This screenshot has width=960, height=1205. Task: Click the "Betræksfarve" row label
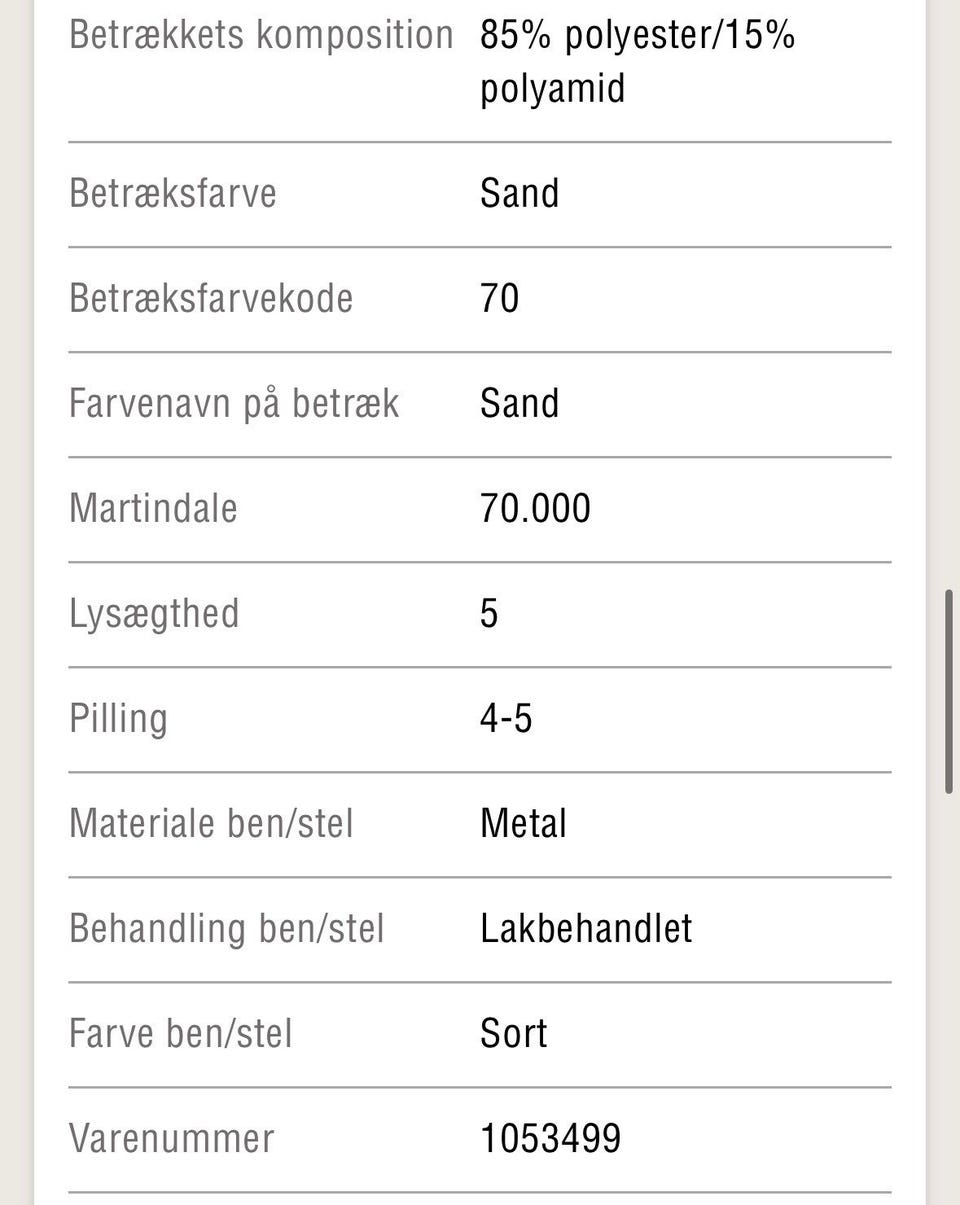pos(173,193)
